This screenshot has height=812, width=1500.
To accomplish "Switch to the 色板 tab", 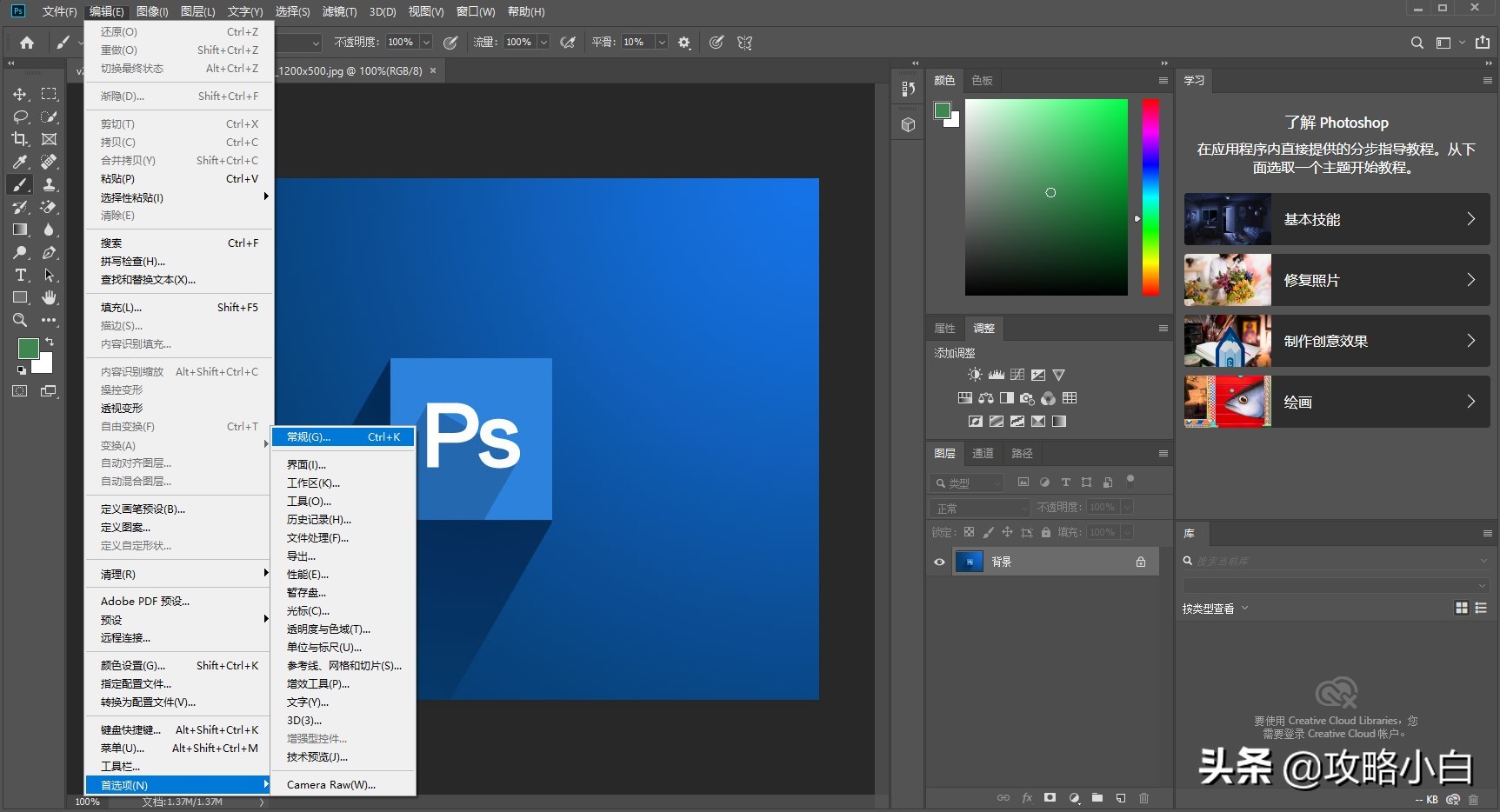I will pyautogui.click(x=982, y=80).
